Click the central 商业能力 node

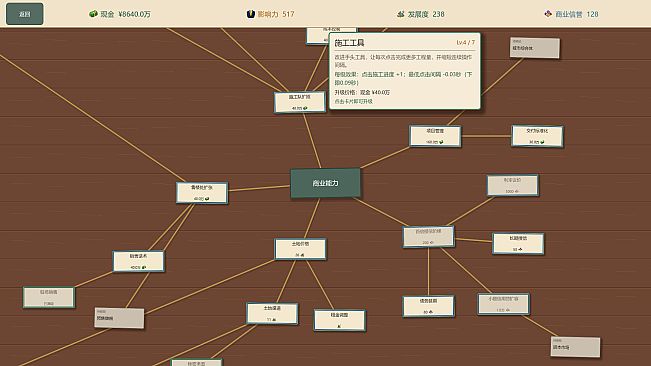(x=325, y=183)
